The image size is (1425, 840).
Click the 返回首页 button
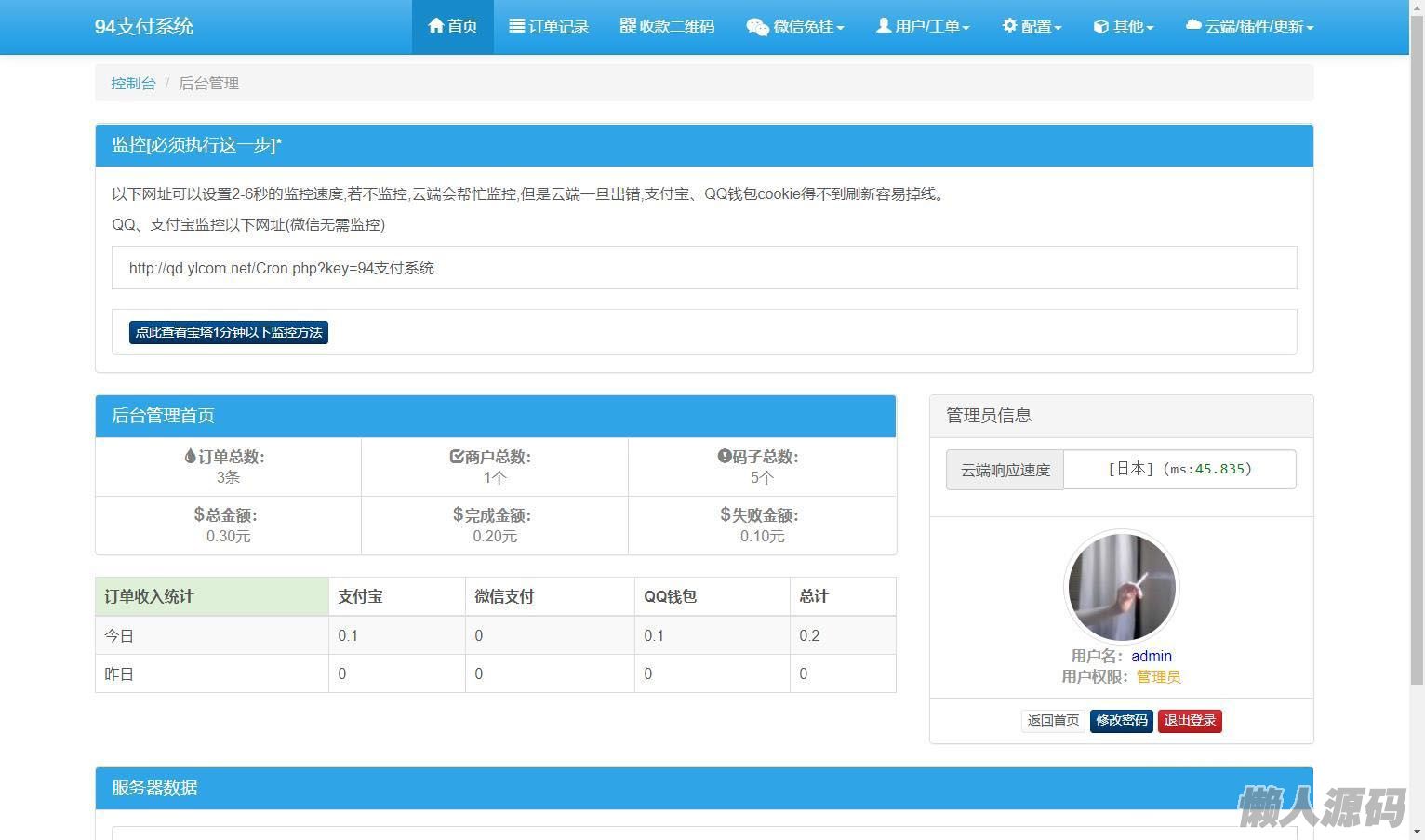pyautogui.click(x=1053, y=721)
